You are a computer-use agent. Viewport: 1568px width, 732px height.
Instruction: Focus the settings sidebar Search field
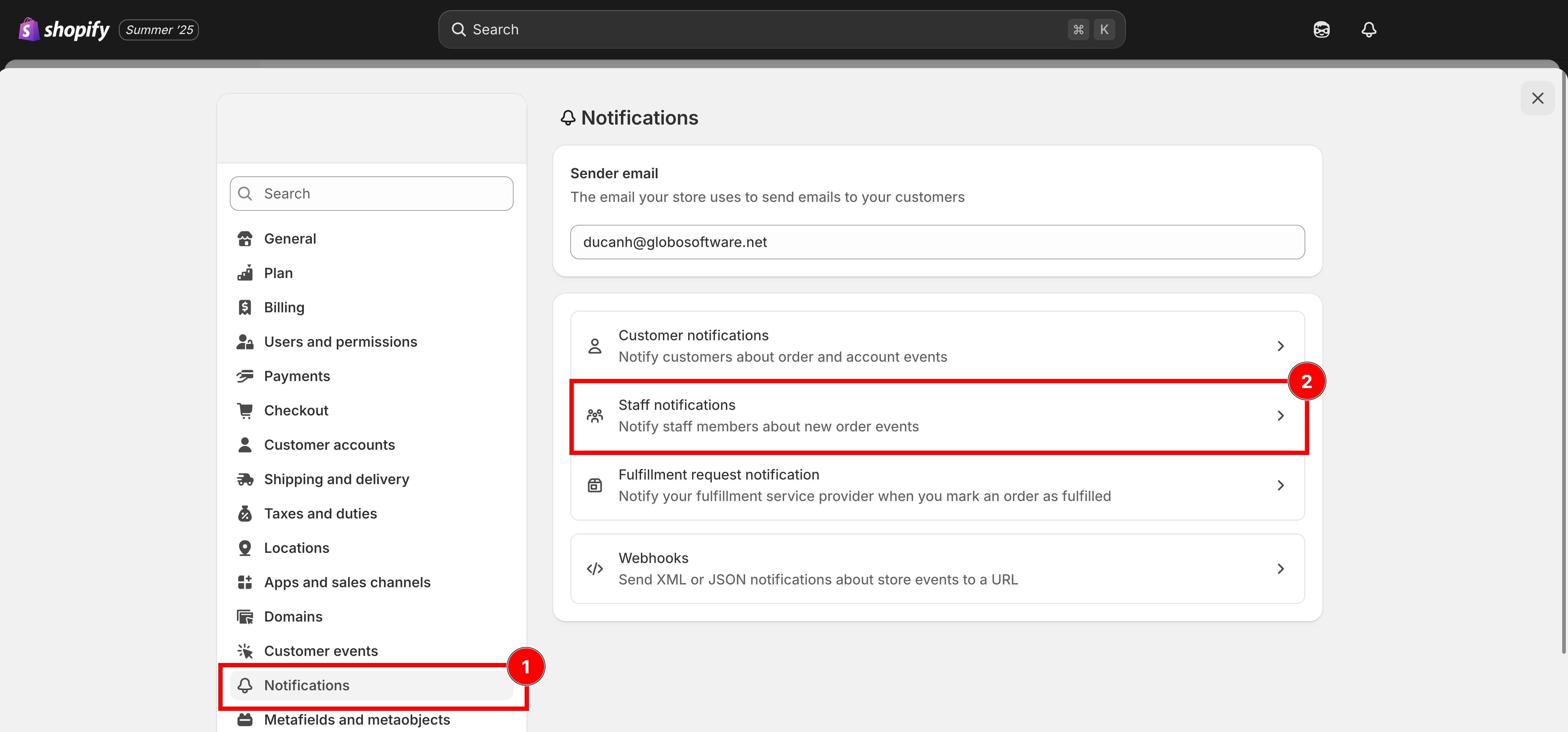coord(371,194)
